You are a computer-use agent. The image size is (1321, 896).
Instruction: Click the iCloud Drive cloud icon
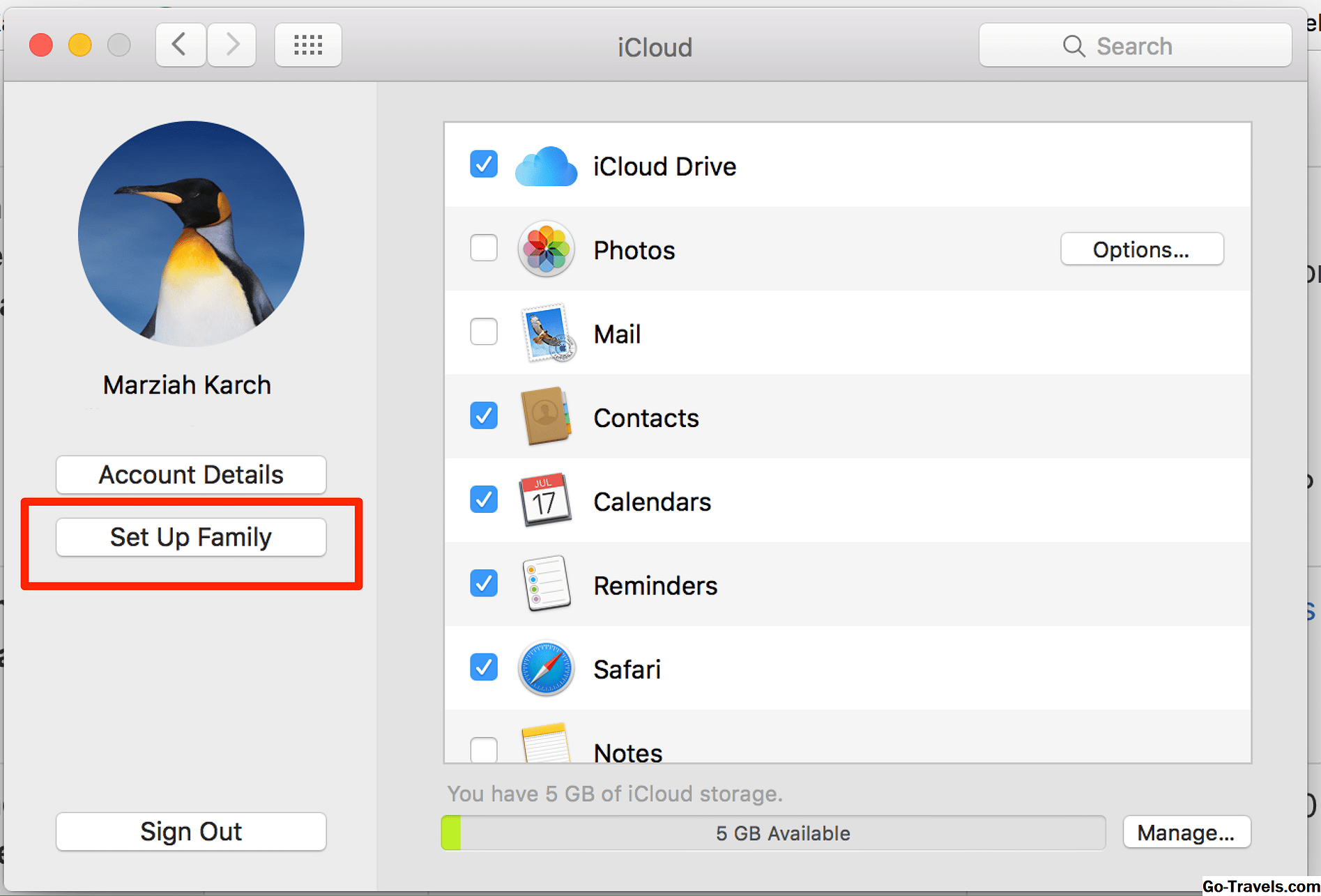(x=546, y=167)
